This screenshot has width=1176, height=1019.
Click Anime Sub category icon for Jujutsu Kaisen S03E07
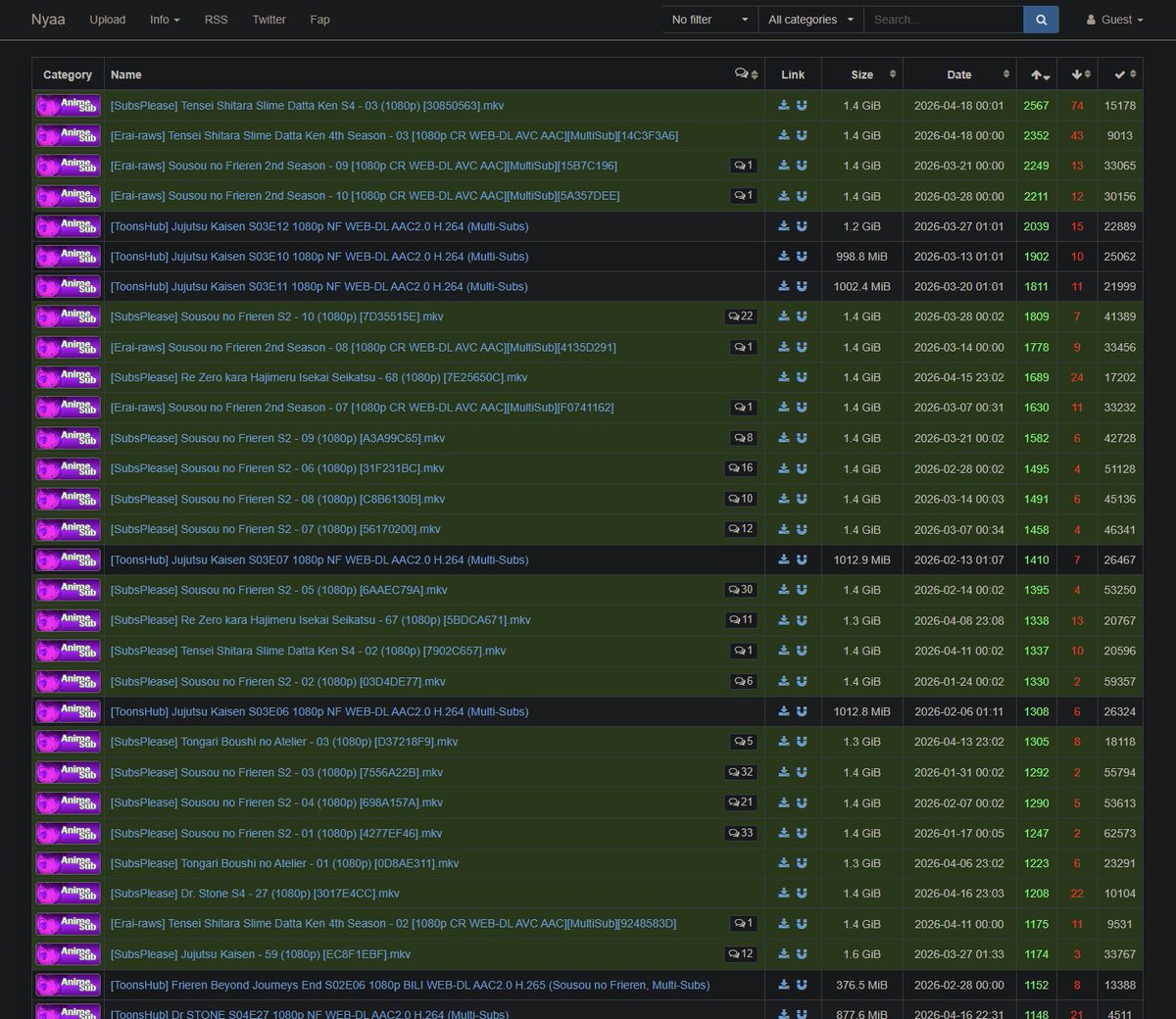click(x=69, y=559)
